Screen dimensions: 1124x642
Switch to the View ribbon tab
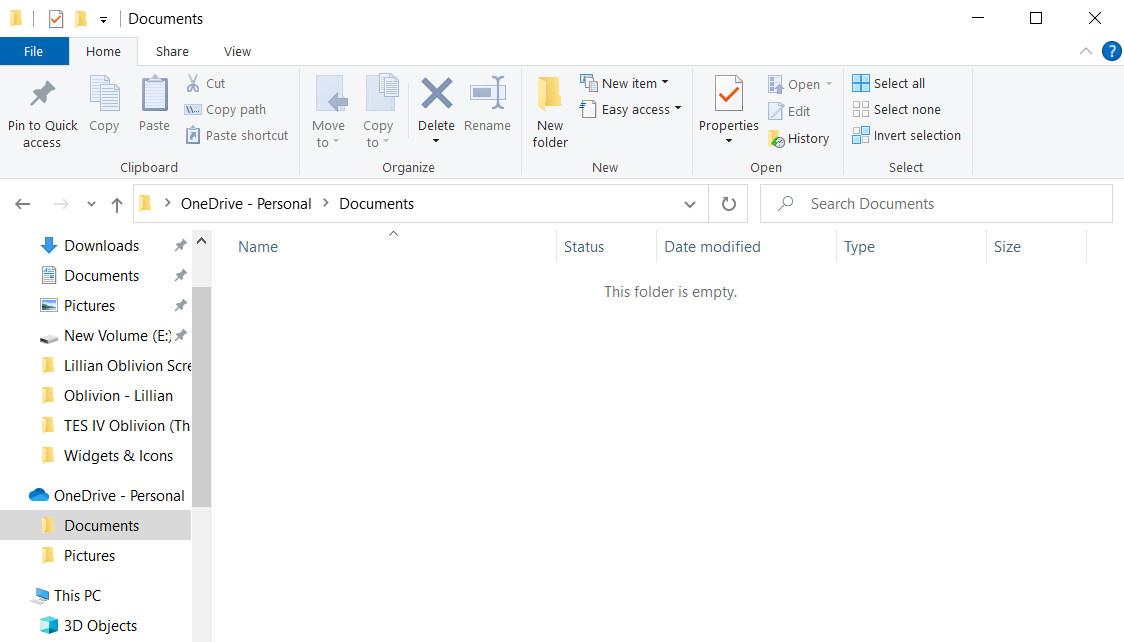237,51
